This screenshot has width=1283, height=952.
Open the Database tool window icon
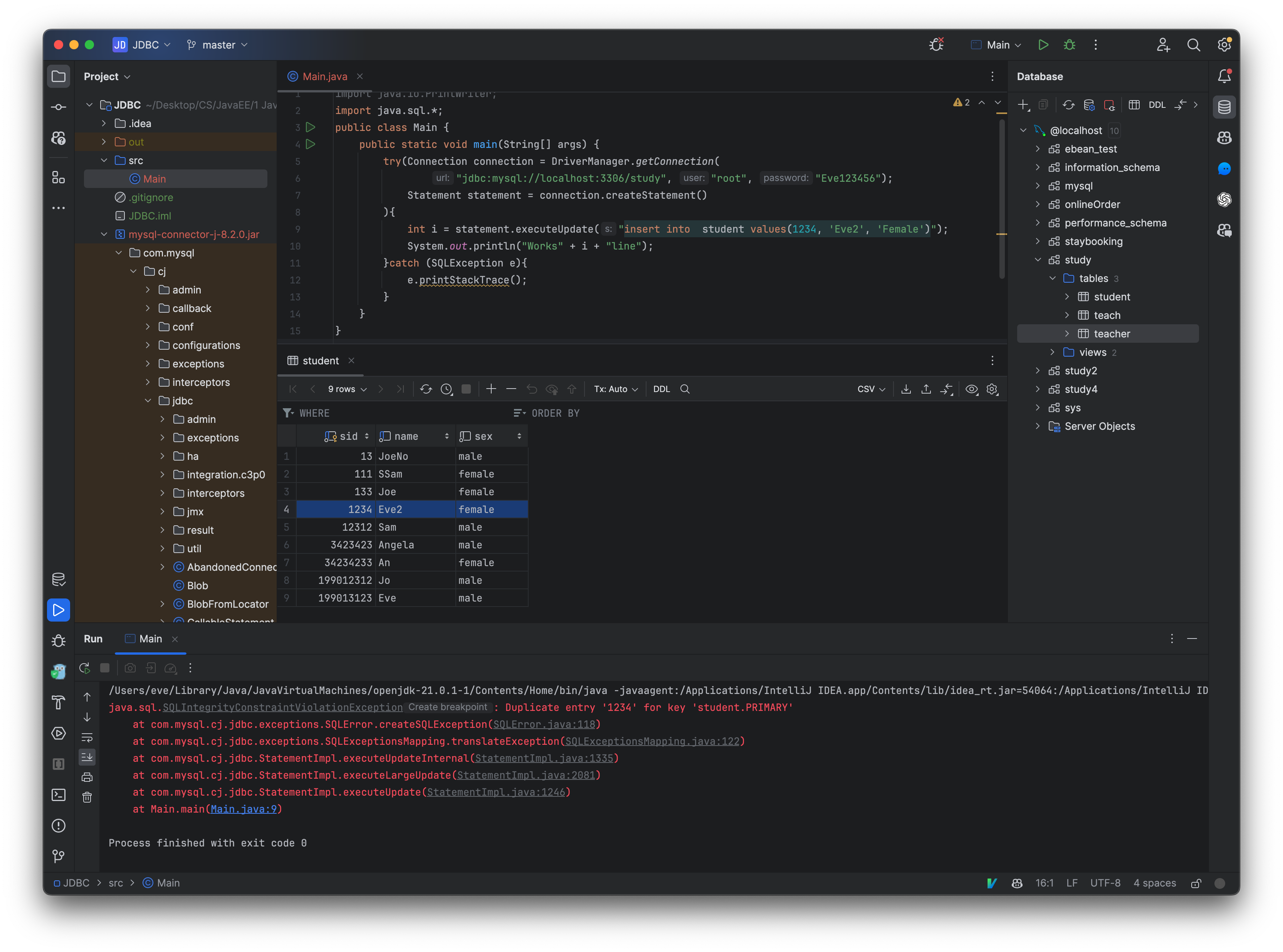click(x=1224, y=107)
